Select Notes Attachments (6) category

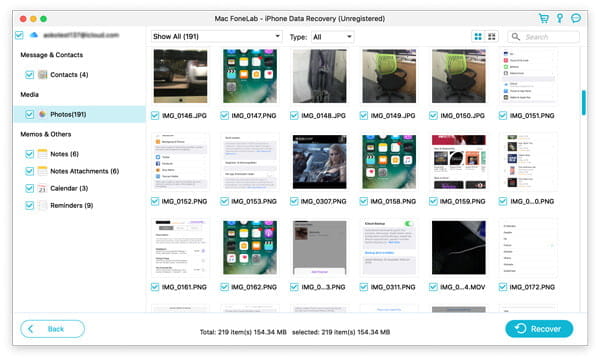85,171
